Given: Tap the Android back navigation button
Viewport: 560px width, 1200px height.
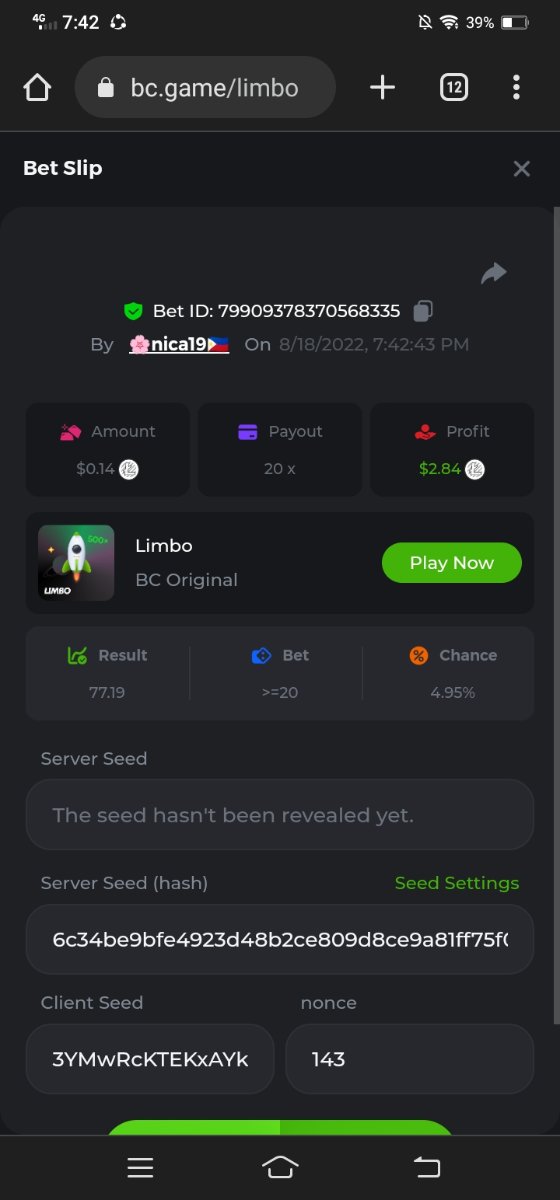Looking at the screenshot, I should (427, 1167).
